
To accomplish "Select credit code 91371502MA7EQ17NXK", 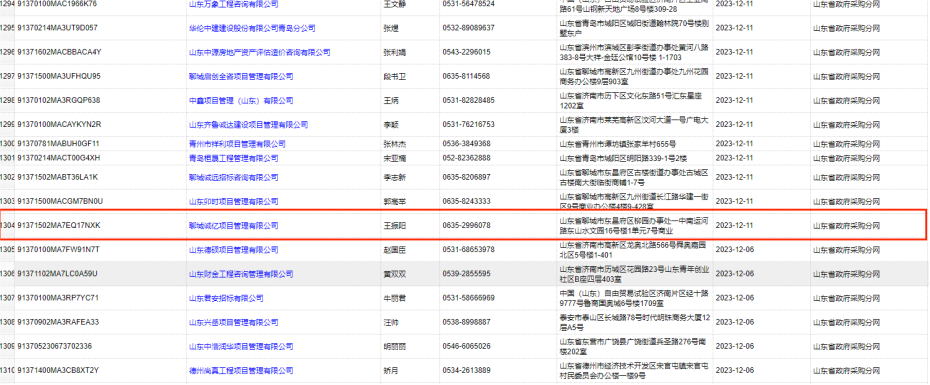I will pos(59,225).
